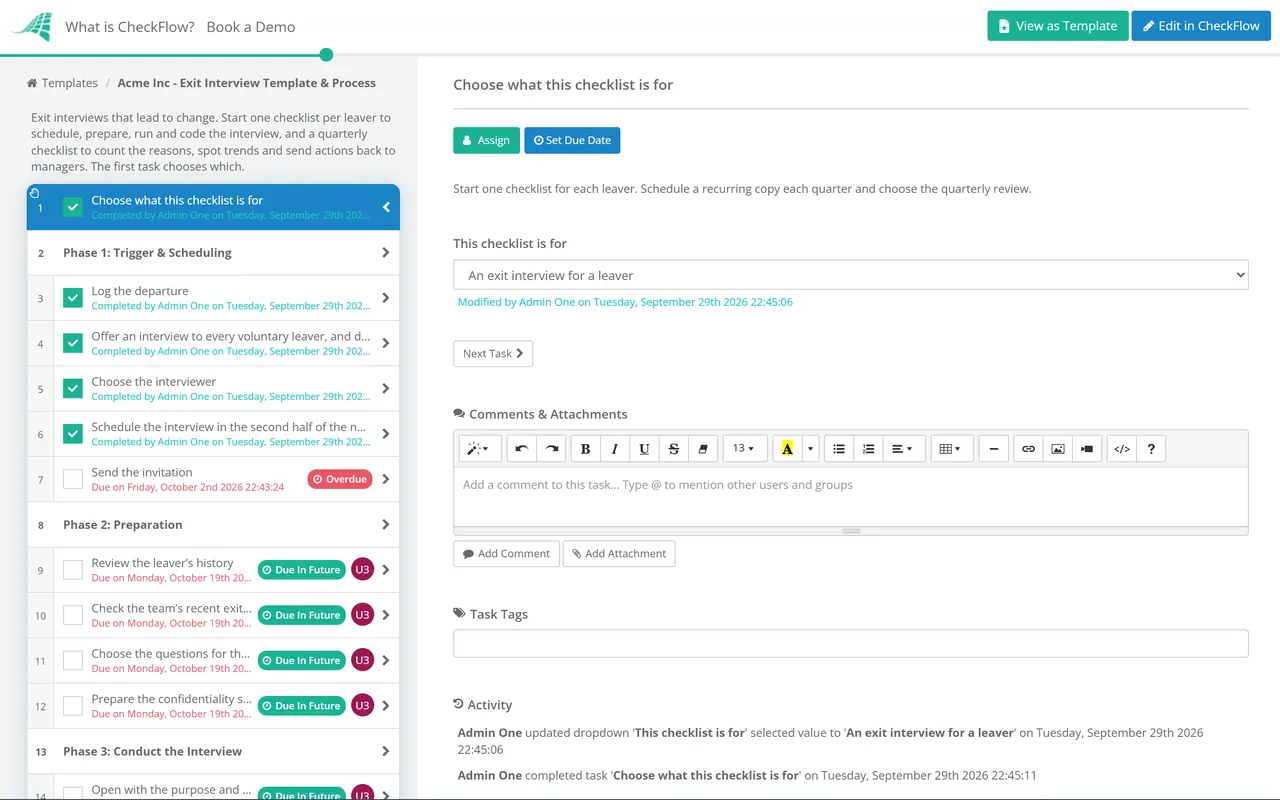Viewport: 1280px width, 800px height.
Task: Uncheck the 'Choose the interviewer' checkbox
Action: 73,388
